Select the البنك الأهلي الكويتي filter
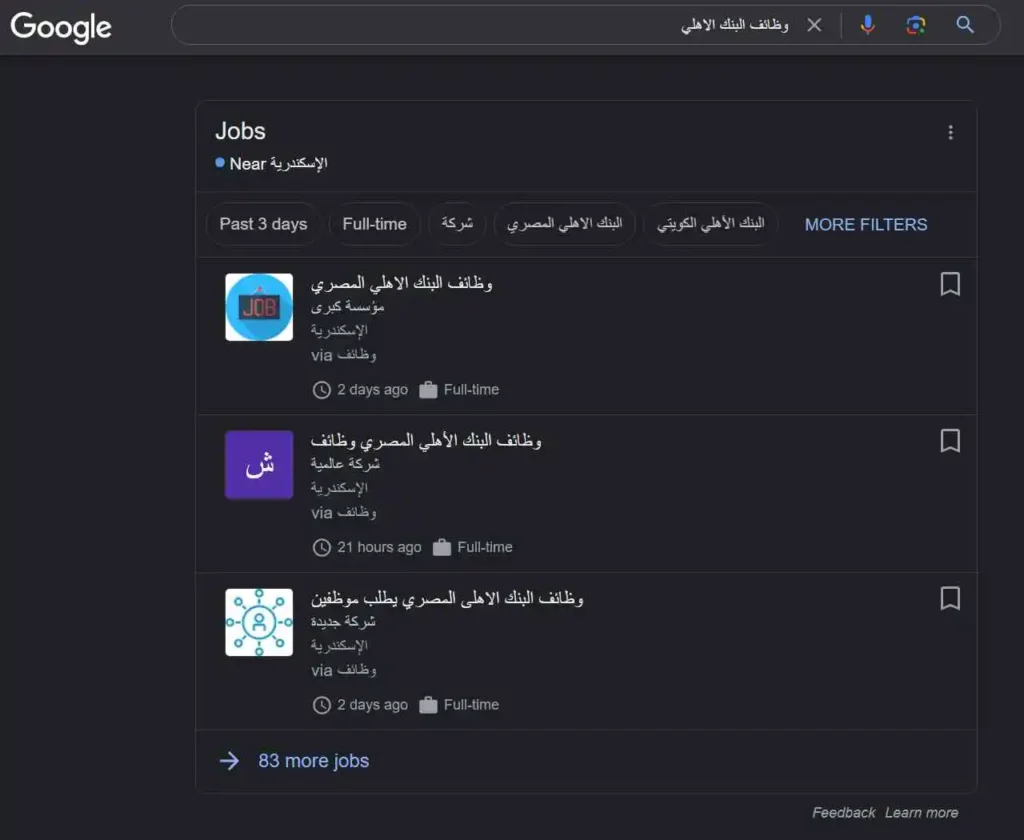The height and width of the screenshot is (840, 1024). 710,224
